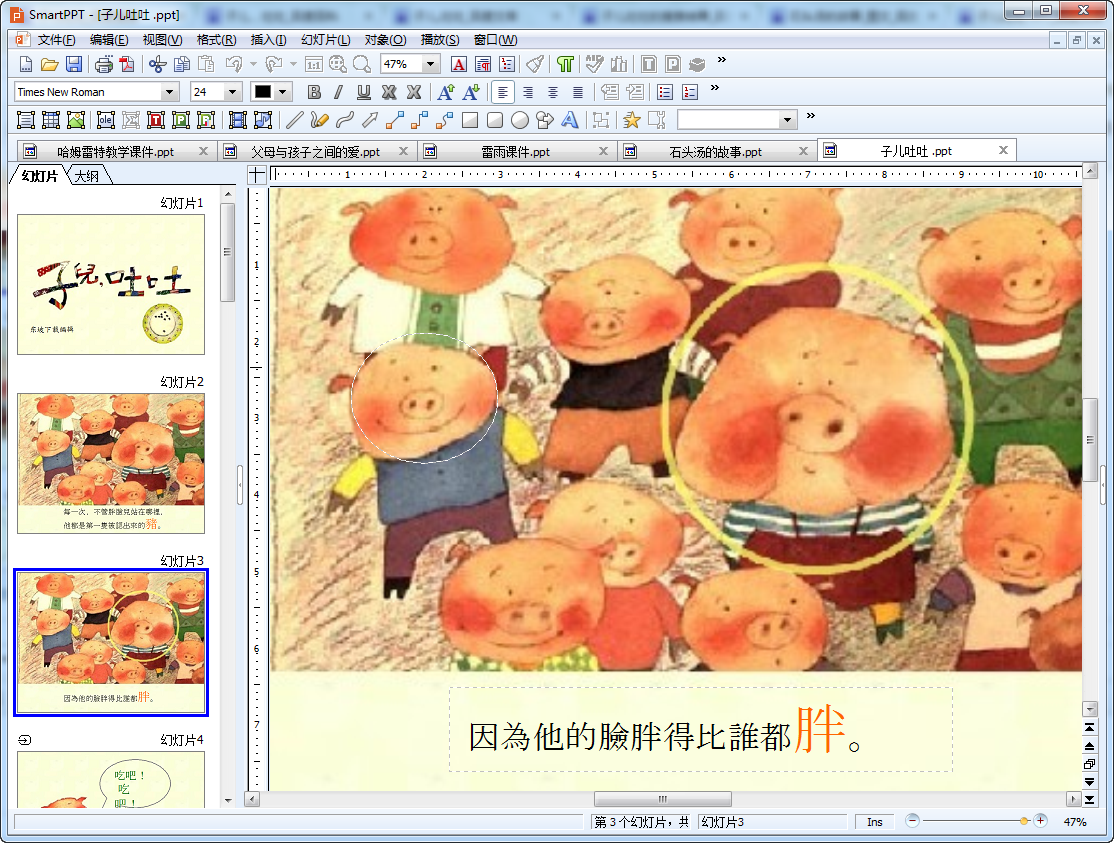Cut selection with the scissors icon

[157, 65]
